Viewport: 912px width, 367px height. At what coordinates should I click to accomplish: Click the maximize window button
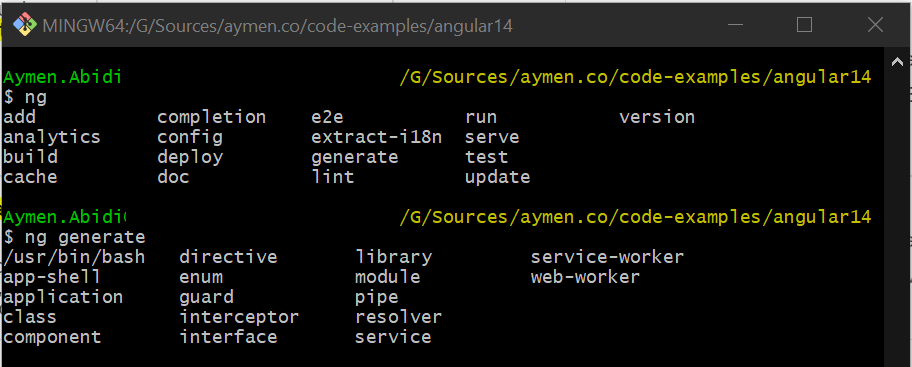[804, 25]
